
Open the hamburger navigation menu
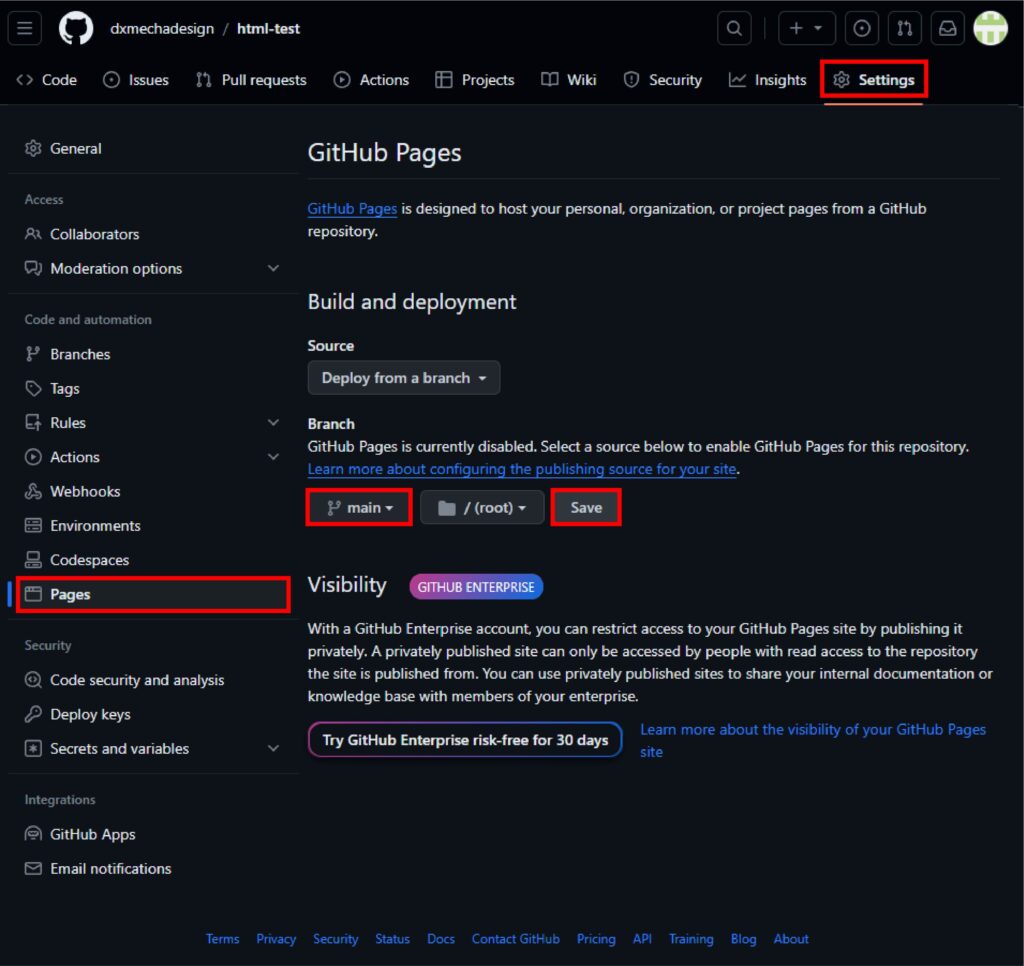click(25, 29)
